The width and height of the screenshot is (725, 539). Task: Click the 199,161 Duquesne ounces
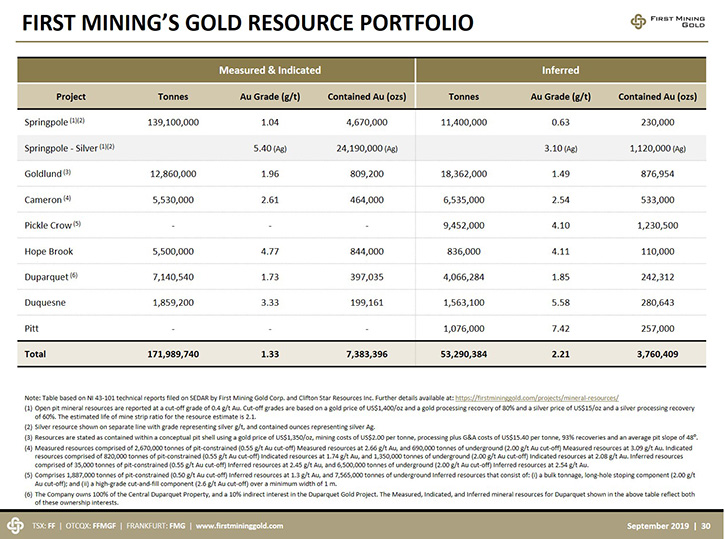pyautogui.click(x=367, y=302)
